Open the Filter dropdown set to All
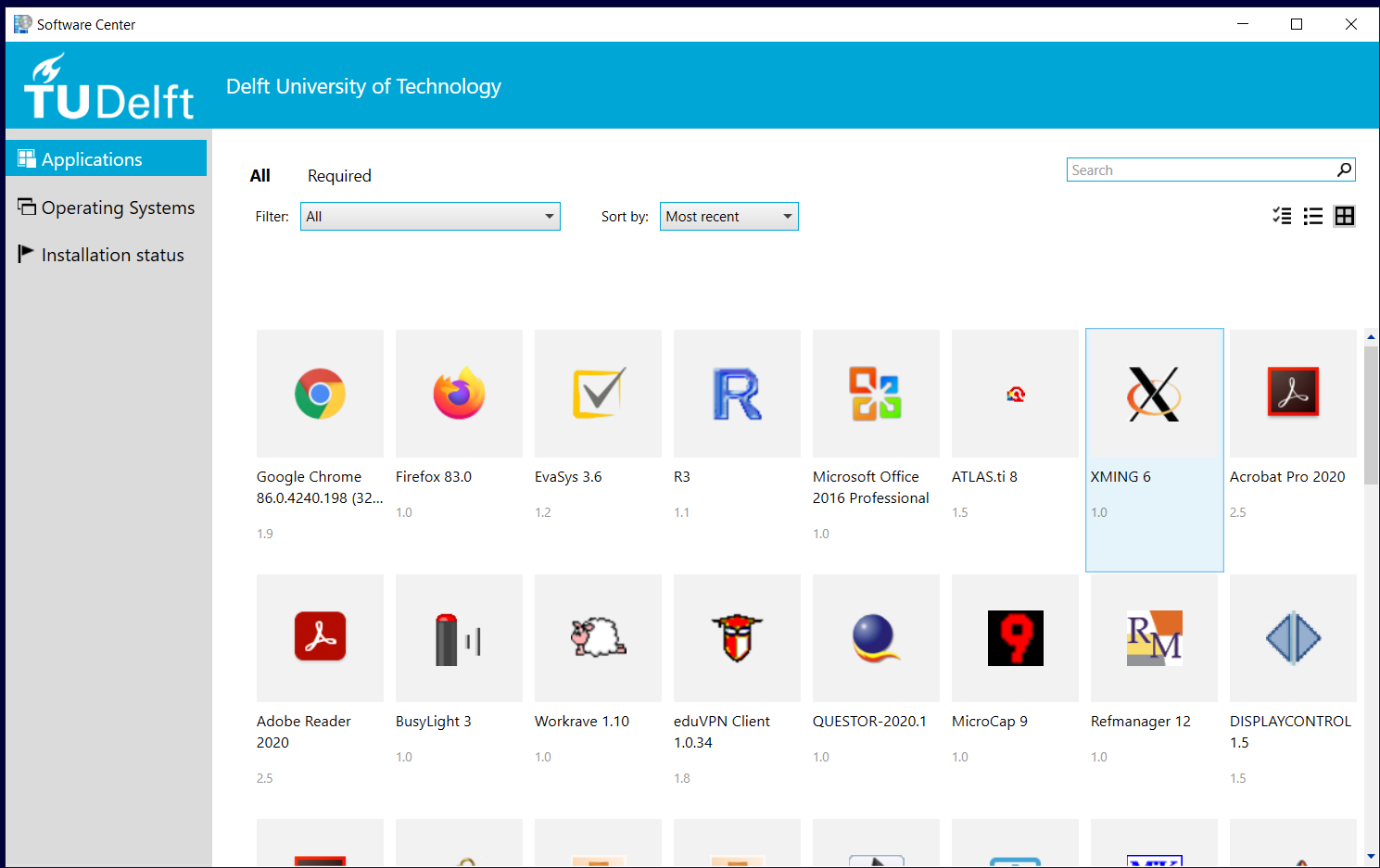 (430, 216)
